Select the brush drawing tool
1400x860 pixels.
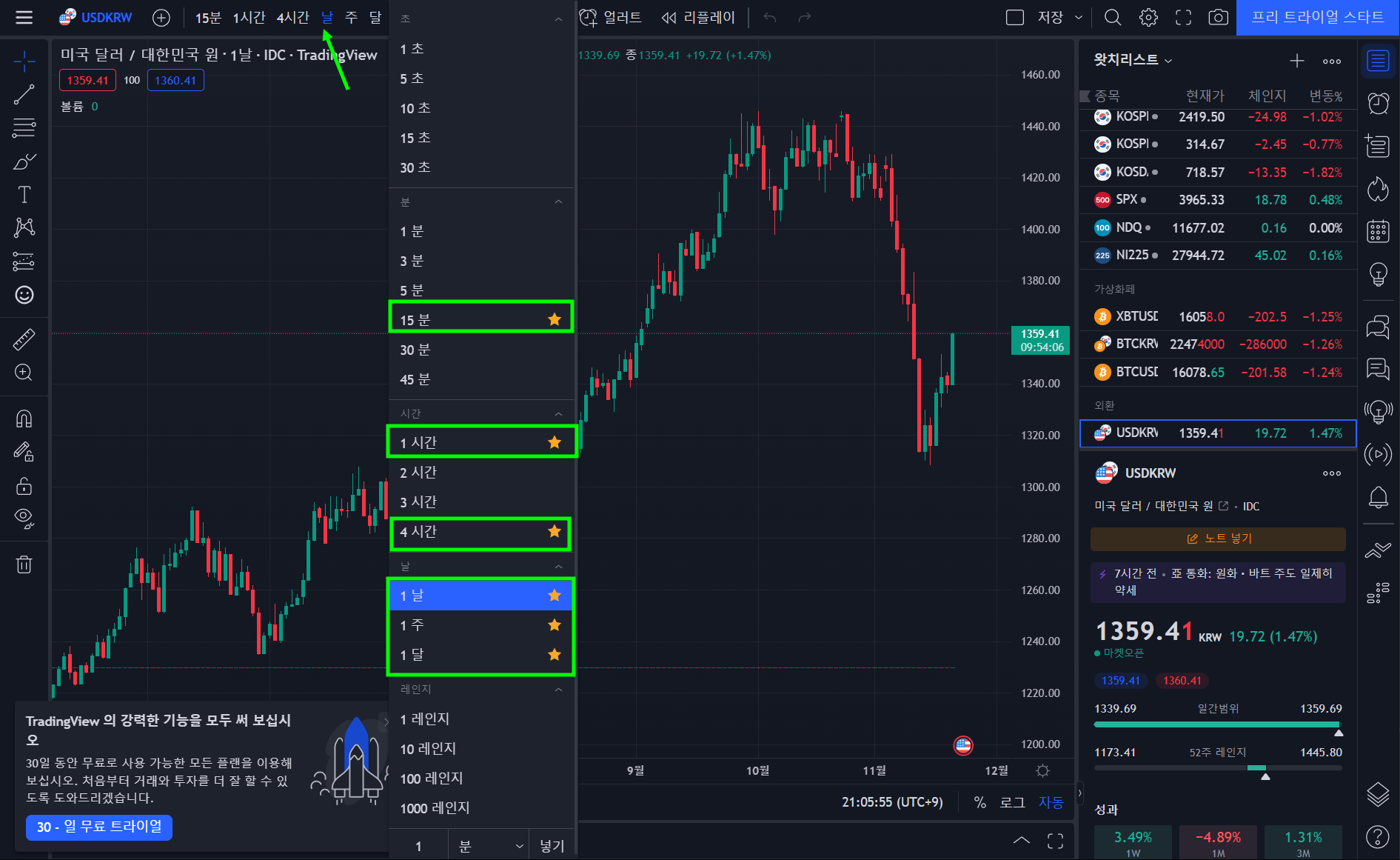click(24, 161)
